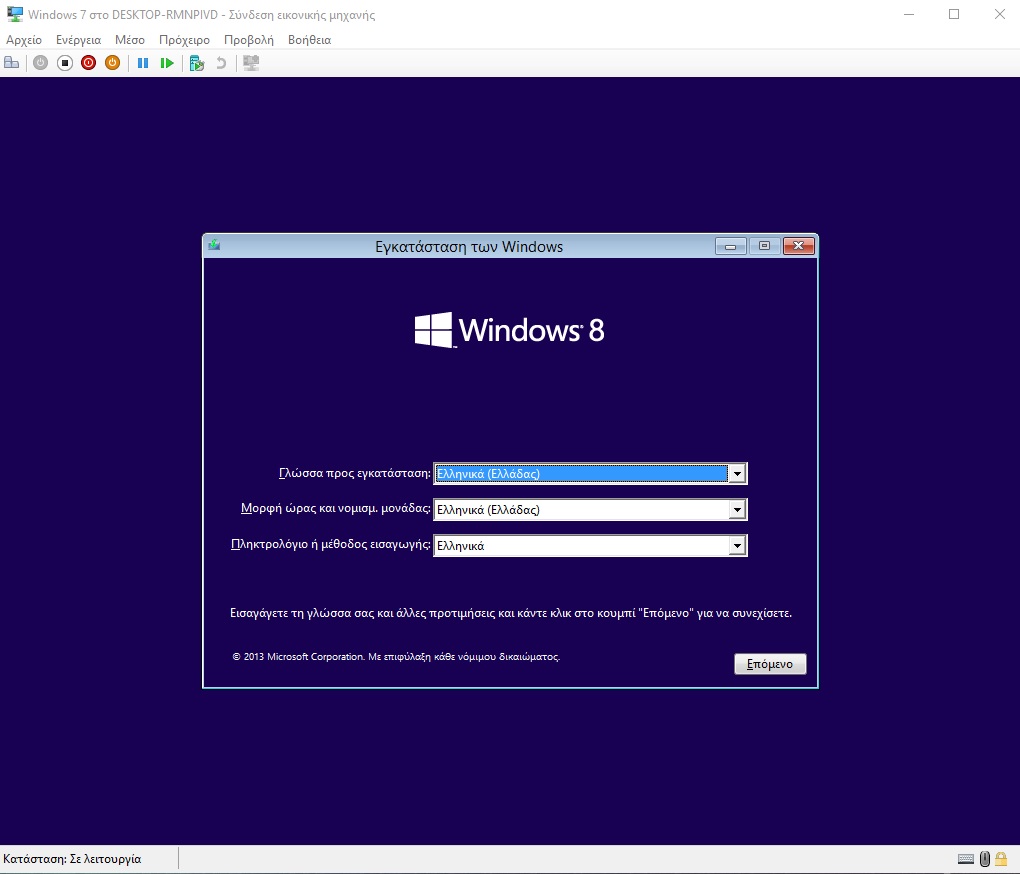Image resolution: width=1020 pixels, height=874 pixels.
Task: Click the Hyper-V window title icon
Action: (14, 14)
